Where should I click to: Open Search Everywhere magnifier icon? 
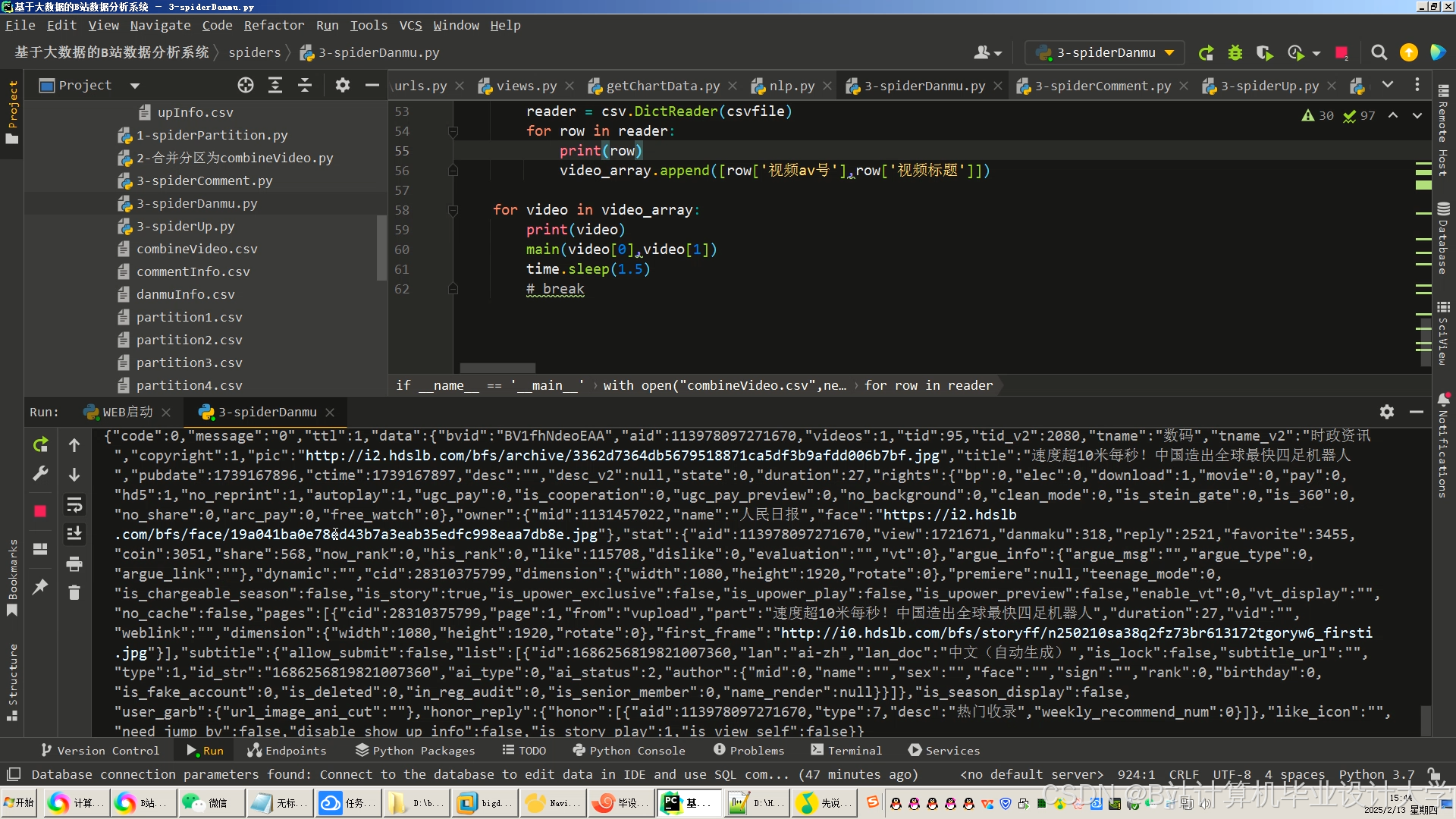(1379, 52)
